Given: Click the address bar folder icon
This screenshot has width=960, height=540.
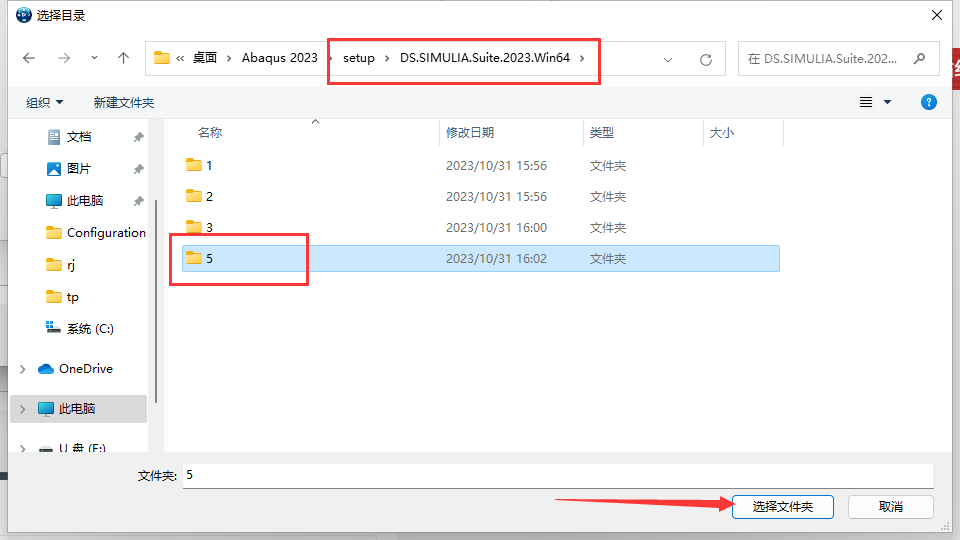Looking at the screenshot, I should tap(162, 58).
